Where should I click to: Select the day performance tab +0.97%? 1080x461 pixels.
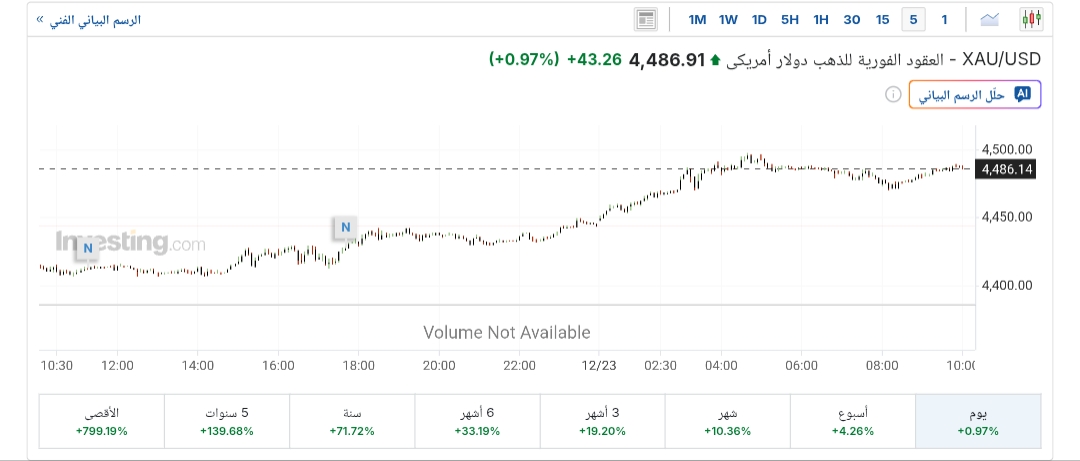[978, 421]
